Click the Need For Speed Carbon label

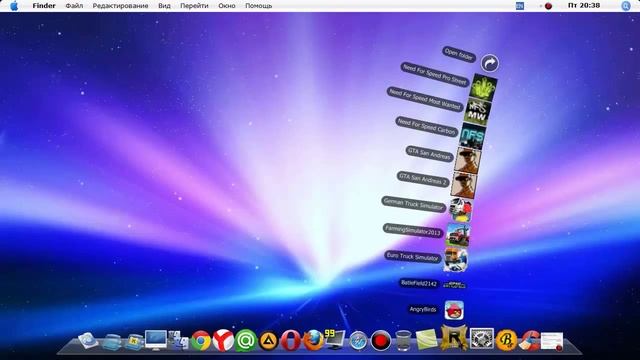click(427, 127)
